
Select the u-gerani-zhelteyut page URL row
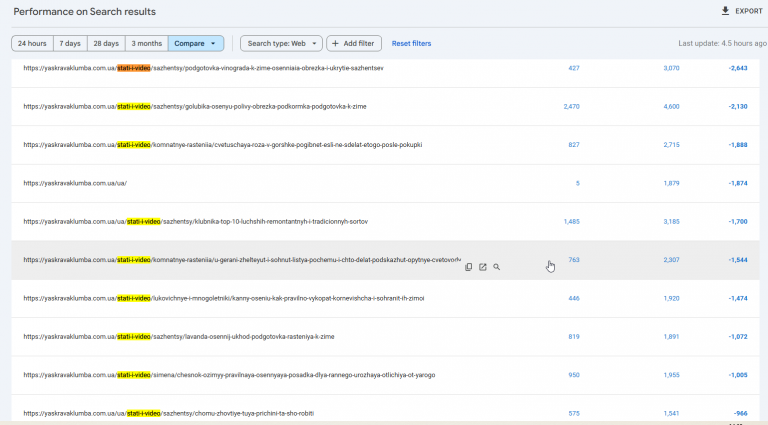coord(385,260)
